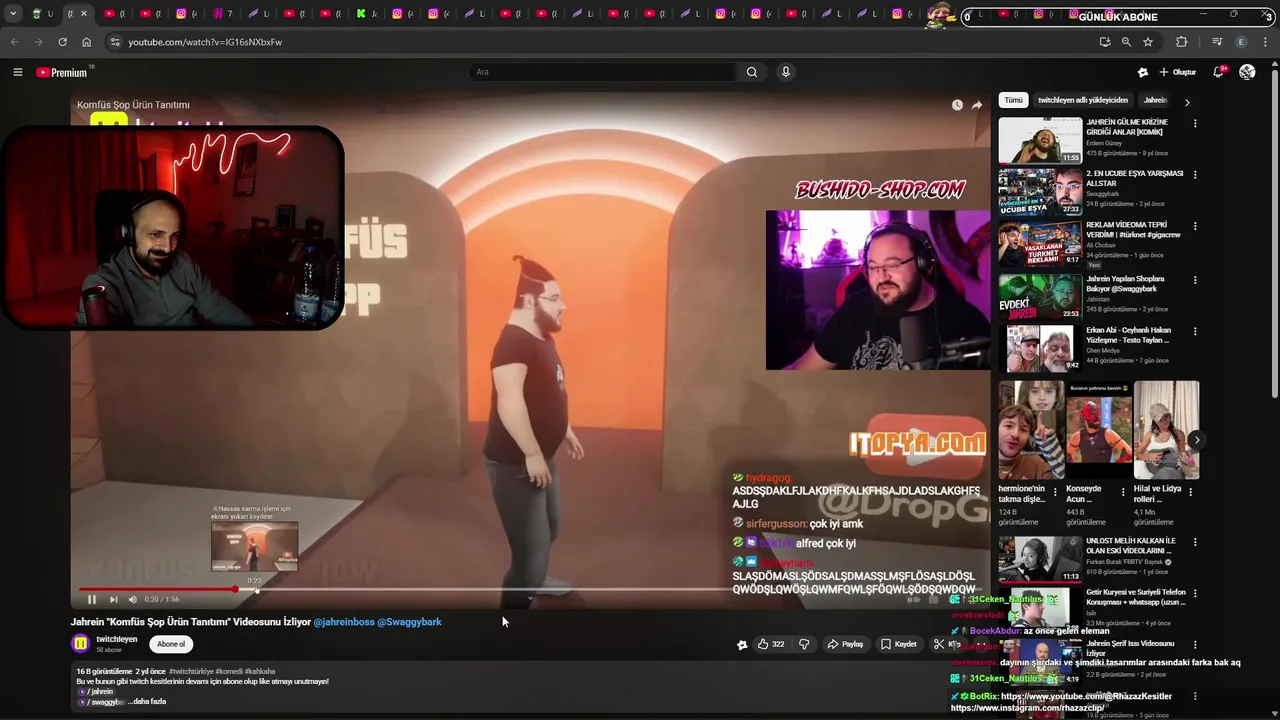Go to YouTube Premium home logo
The width and height of the screenshot is (1280, 720).
click(x=62, y=72)
